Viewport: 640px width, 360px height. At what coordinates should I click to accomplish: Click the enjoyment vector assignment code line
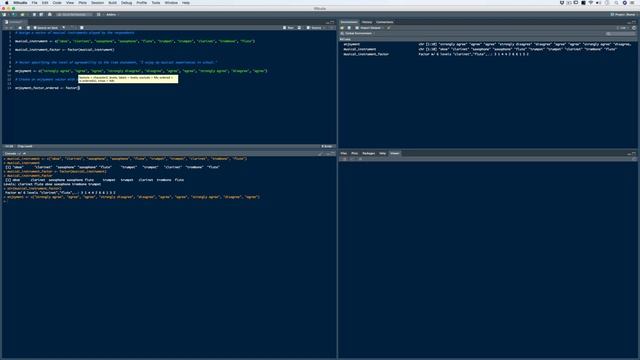(x=141, y=71)
